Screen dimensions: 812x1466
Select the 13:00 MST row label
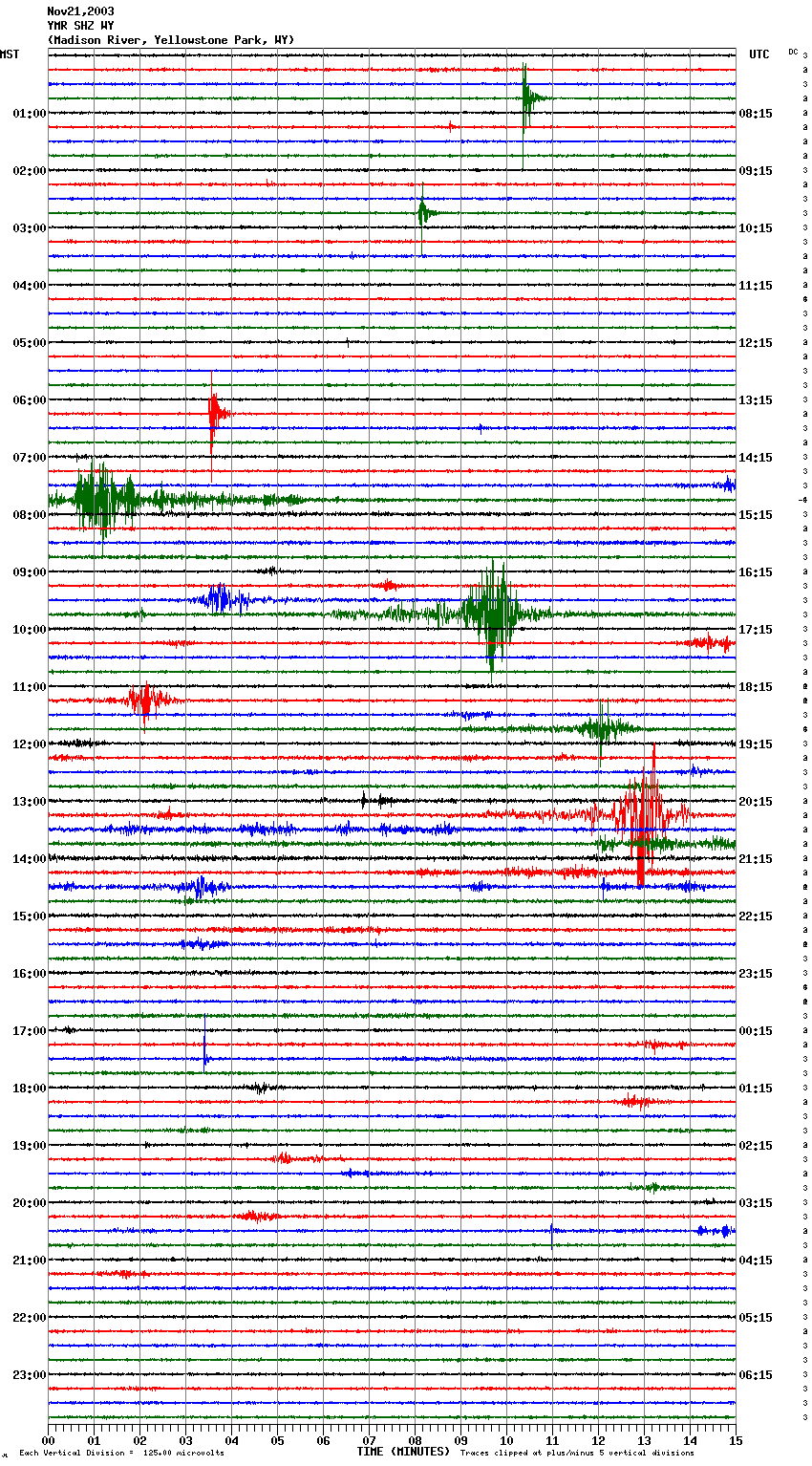coord(30,802)
